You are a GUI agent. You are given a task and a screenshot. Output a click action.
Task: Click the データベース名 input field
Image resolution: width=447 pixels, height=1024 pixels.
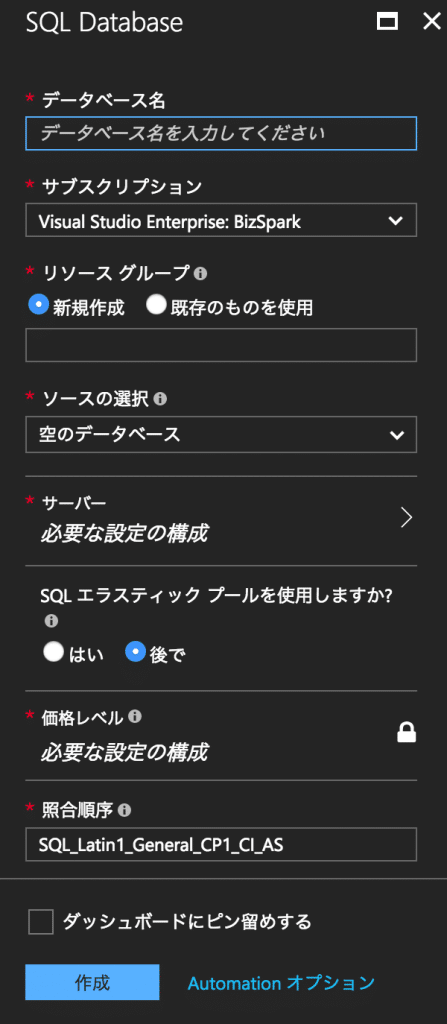click(x=221, y=133)
